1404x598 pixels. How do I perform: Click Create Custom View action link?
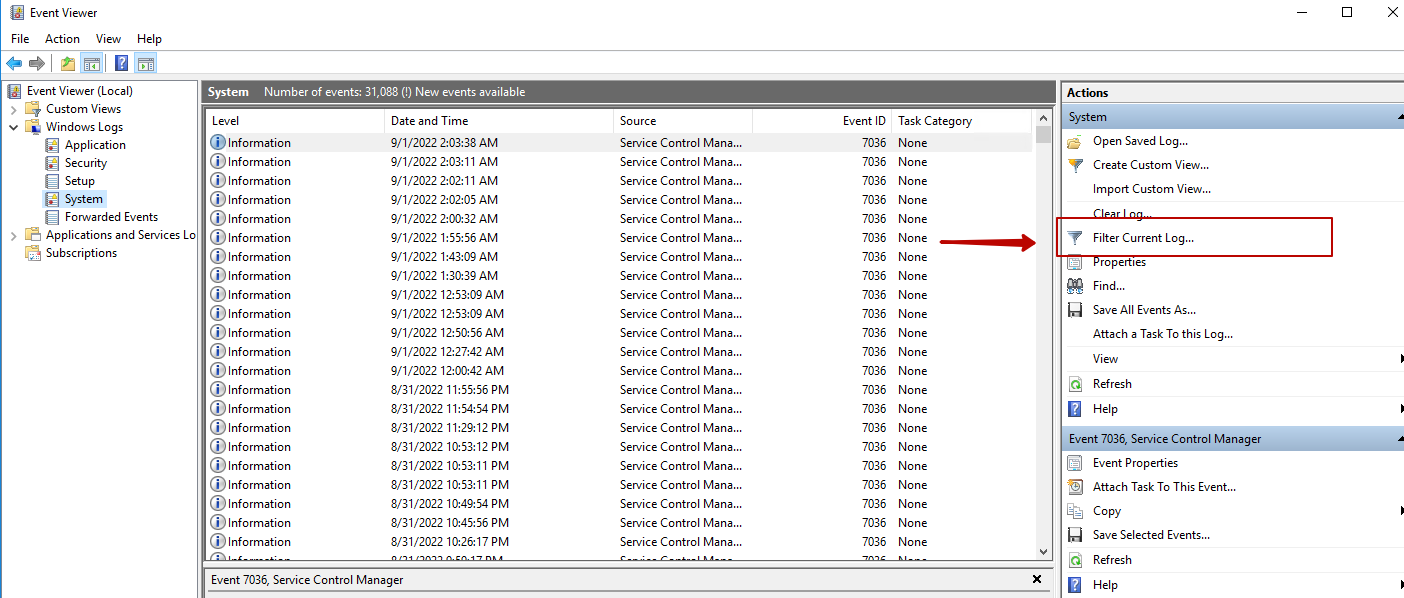[1150, 165]
